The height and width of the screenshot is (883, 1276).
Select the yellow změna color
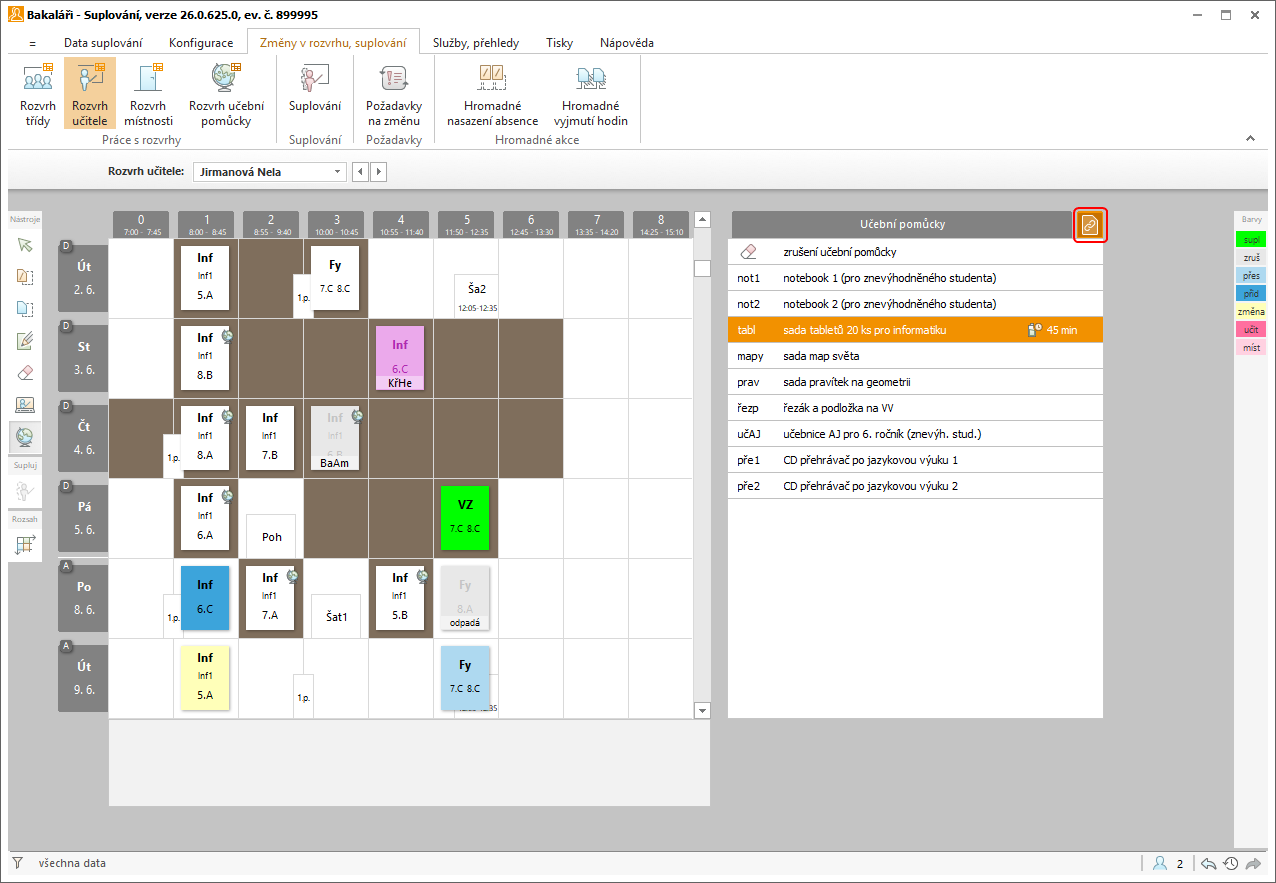(x=1251, y=311)
